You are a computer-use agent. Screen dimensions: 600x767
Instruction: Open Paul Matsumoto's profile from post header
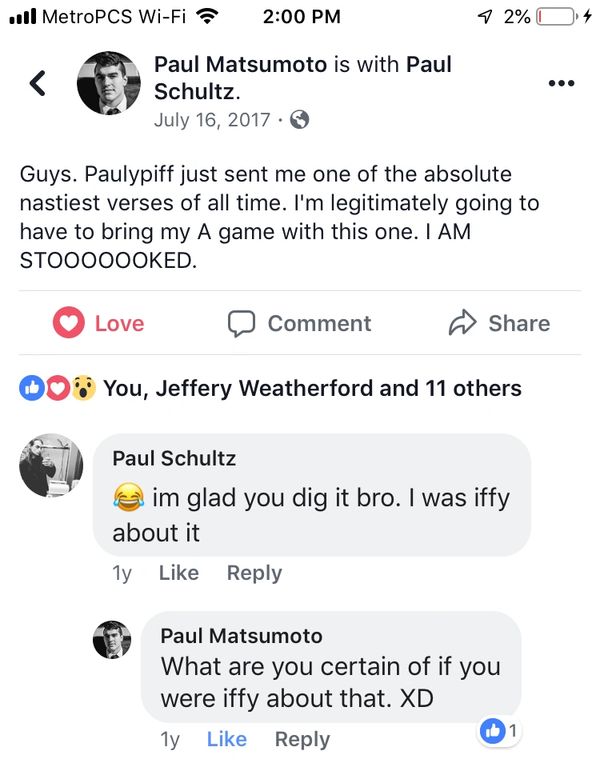point(242,65)
